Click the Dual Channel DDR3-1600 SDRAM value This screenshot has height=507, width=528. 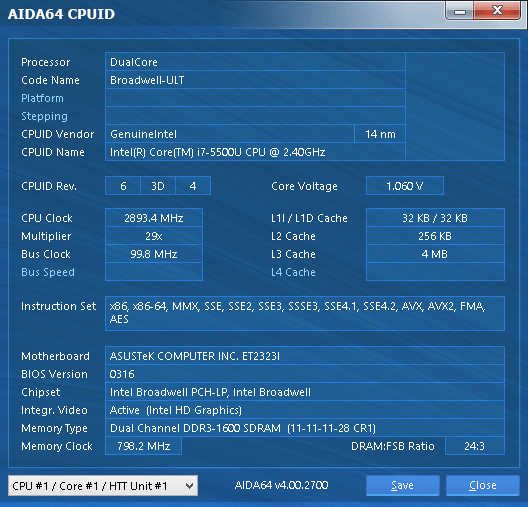point(305,428)
